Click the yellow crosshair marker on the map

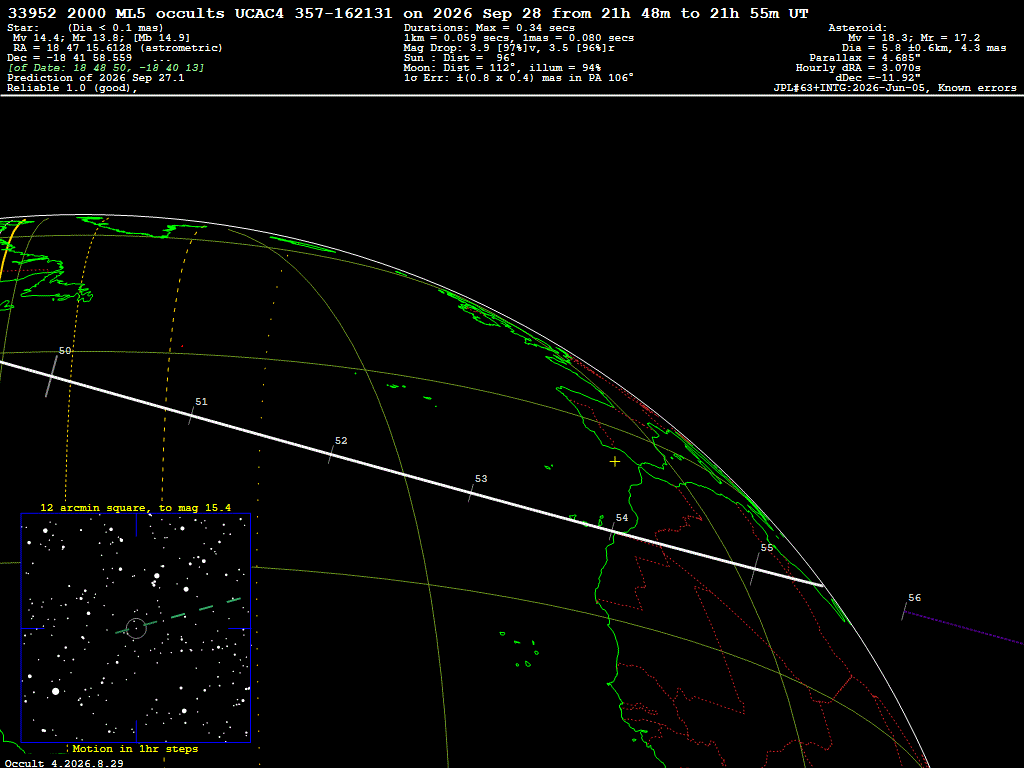pos(615,462)
